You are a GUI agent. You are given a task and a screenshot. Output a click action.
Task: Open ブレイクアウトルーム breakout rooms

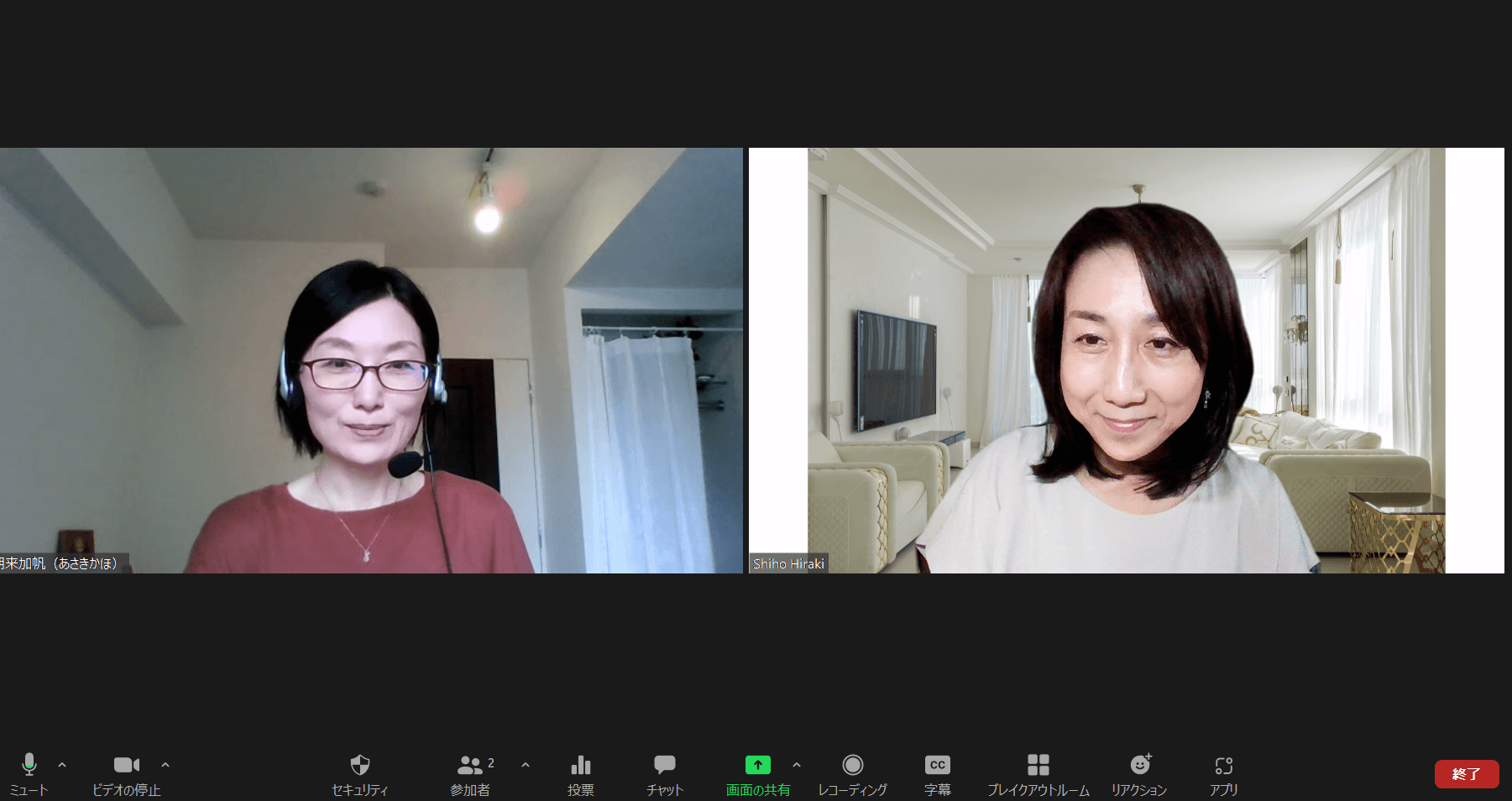coord(1038,765)
